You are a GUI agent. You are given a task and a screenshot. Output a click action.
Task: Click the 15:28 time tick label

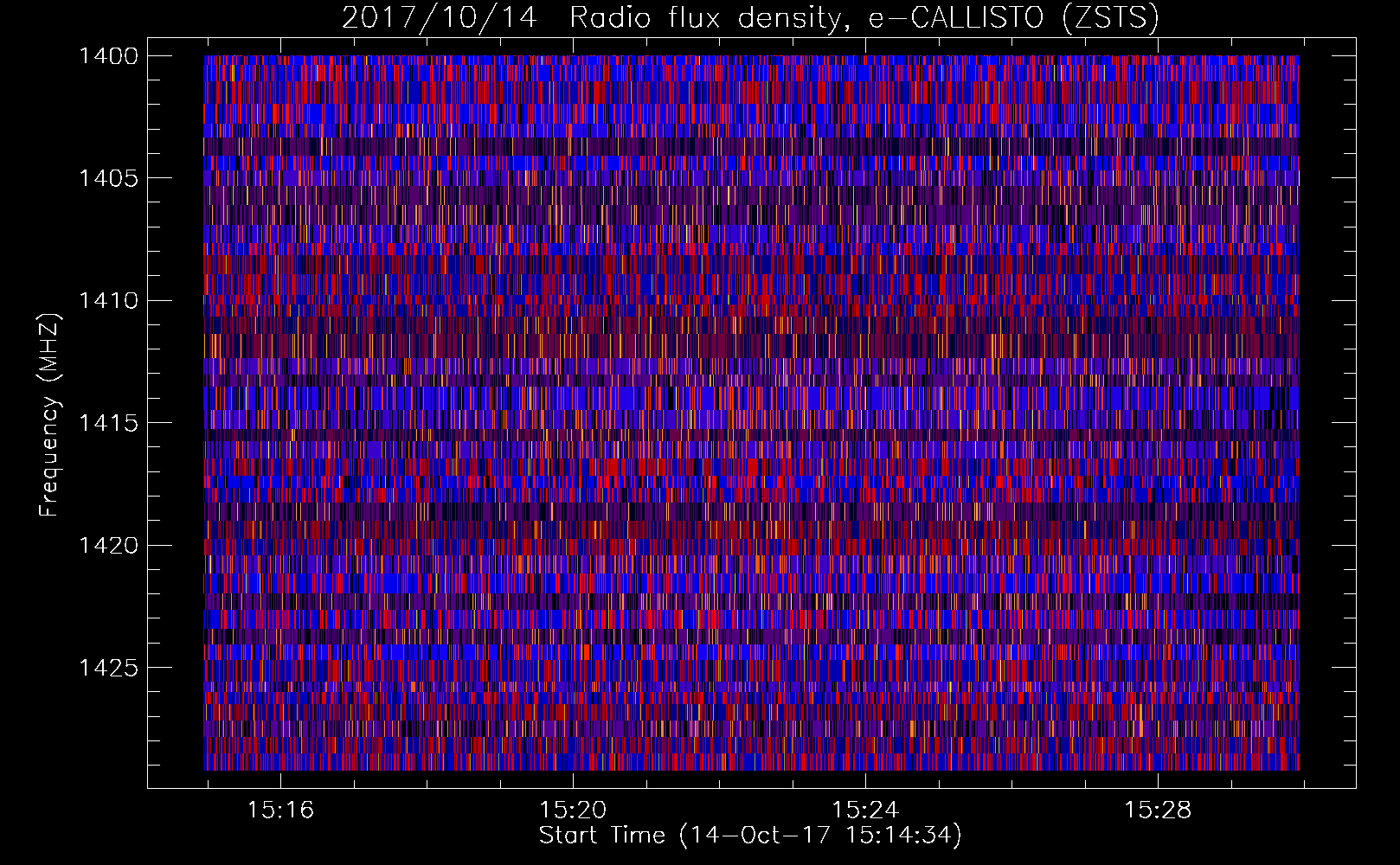click(1158, 811)
